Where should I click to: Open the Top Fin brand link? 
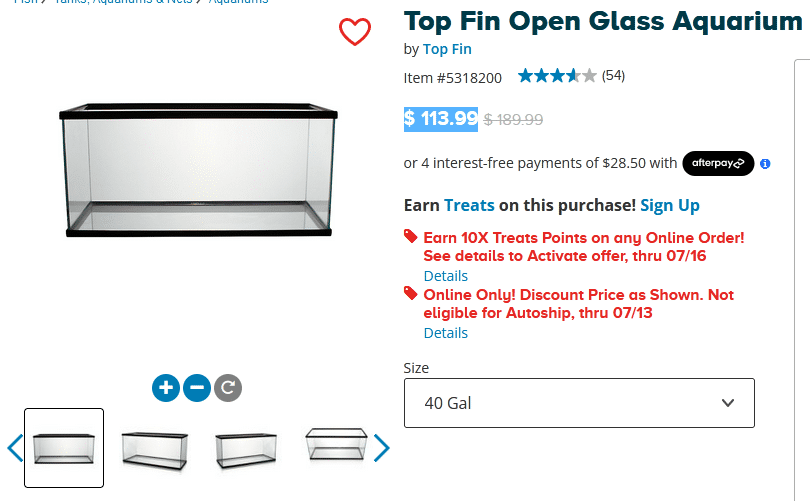point(447,49)
